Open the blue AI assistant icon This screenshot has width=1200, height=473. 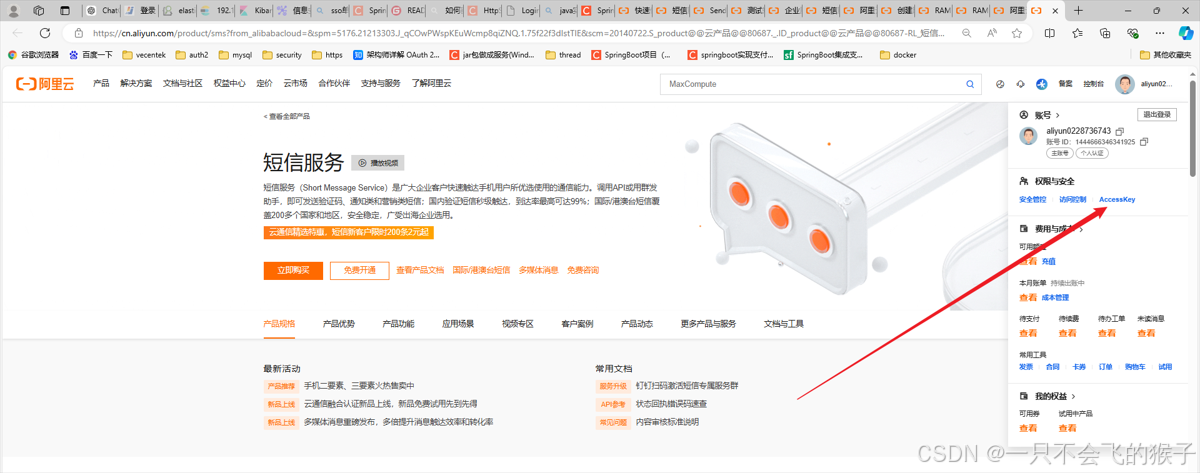[1041, 85]
